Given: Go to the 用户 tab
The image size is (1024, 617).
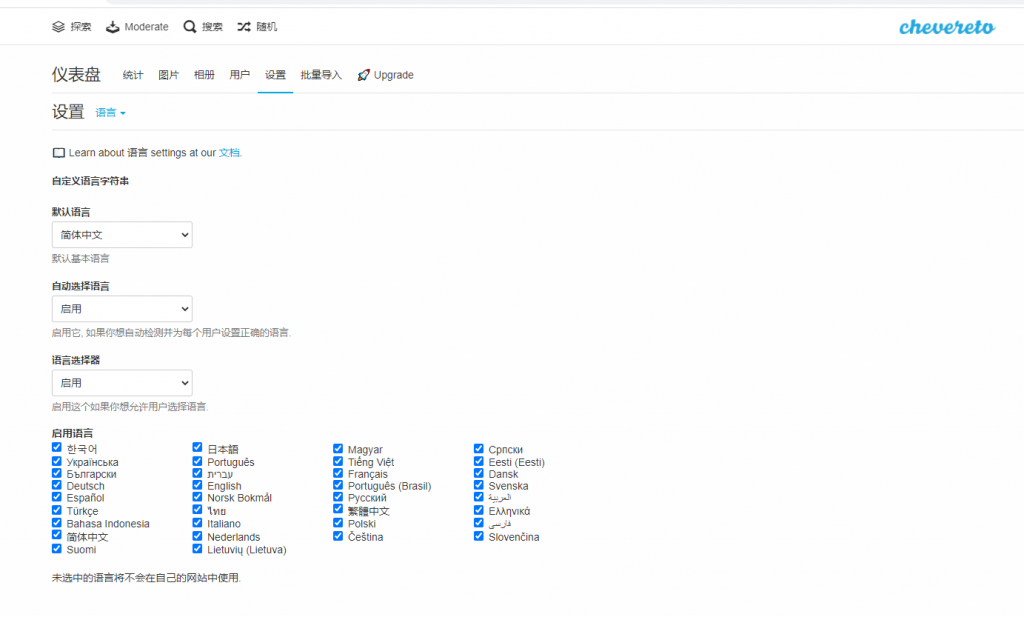Looking at the screenshot, I should (x=240, y=75).
